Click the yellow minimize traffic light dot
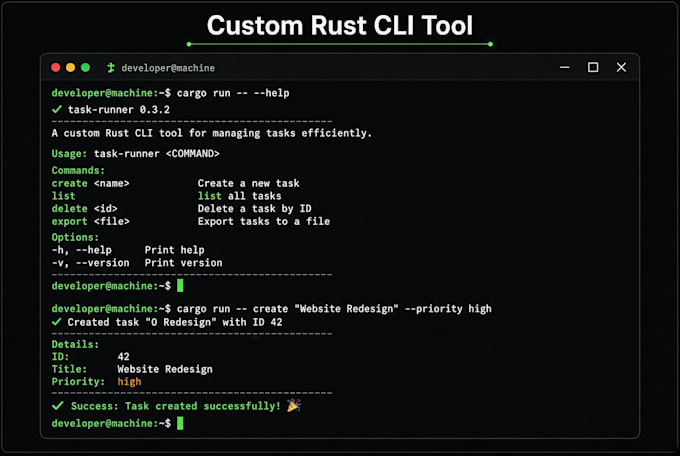The width and height of the screenshot is (680, 456). point(70,67)
